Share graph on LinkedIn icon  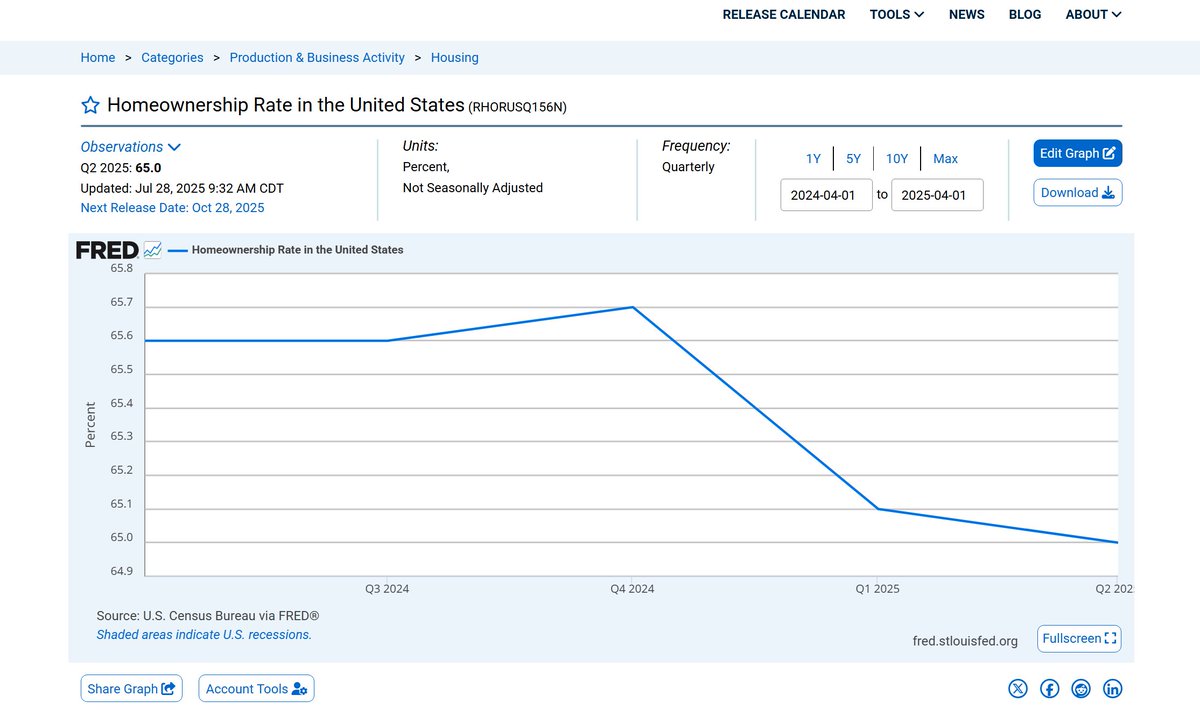point(1113,688)
